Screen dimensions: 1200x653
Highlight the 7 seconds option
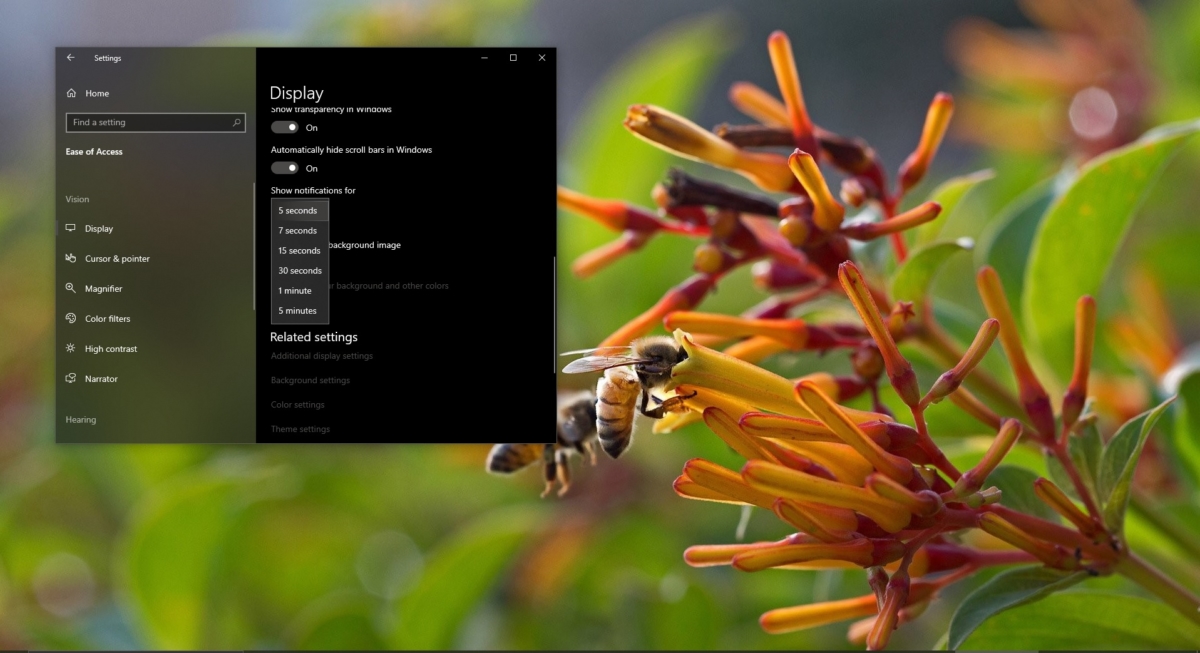298,230
